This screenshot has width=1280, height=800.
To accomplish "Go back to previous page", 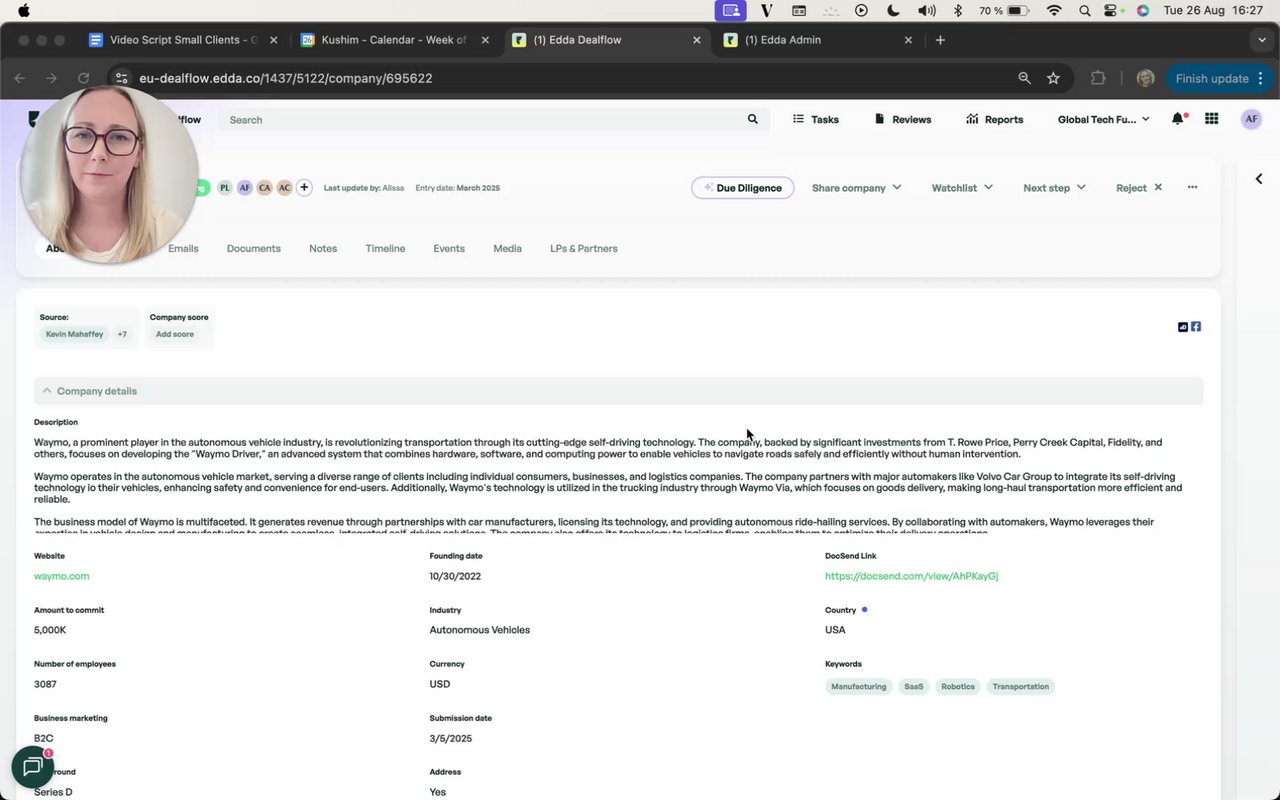I will tap(20, 78).
